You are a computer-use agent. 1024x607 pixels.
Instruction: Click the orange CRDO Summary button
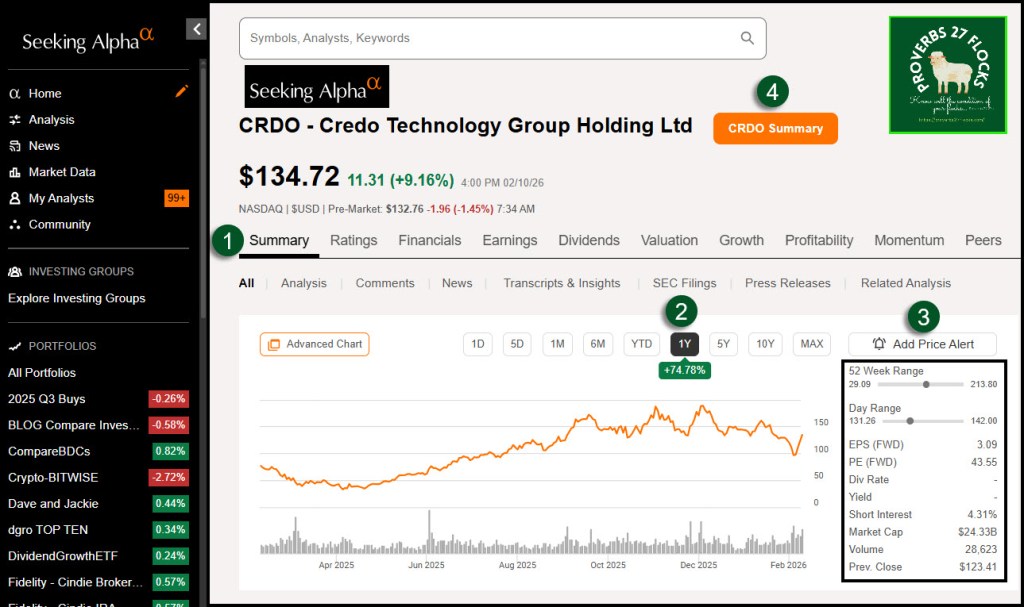775,128
